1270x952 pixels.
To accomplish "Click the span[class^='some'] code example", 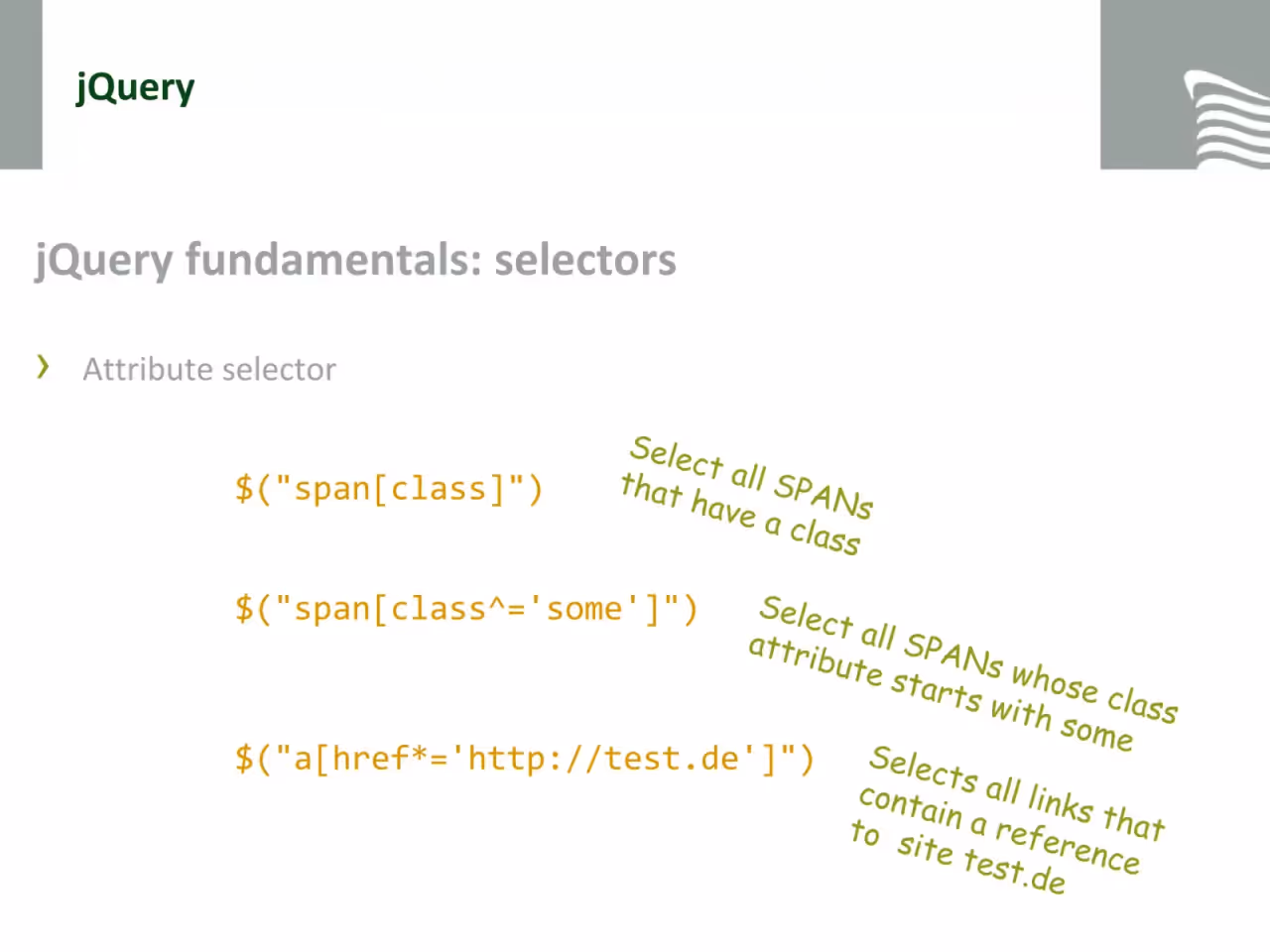I will pyautogui.click(x=466, y=608).
